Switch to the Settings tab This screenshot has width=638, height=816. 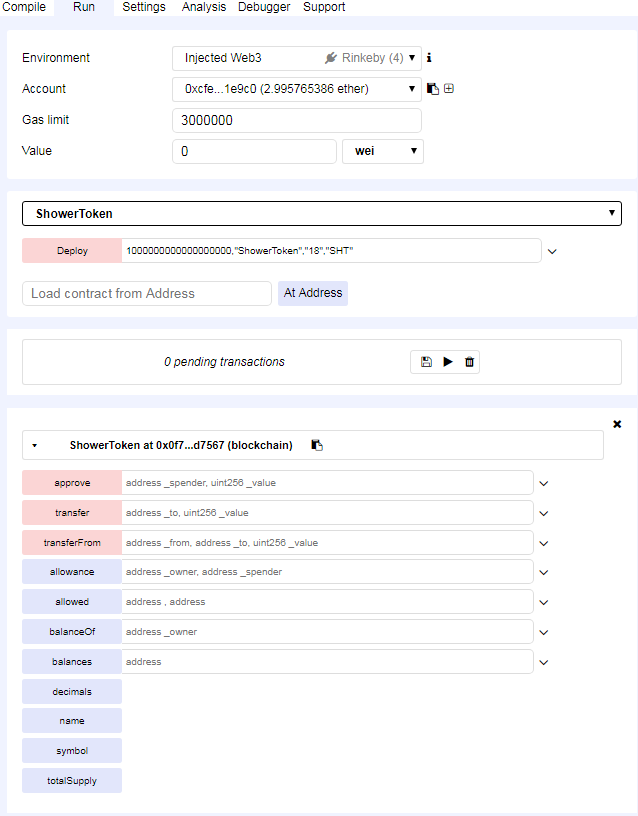coord(144,7)
